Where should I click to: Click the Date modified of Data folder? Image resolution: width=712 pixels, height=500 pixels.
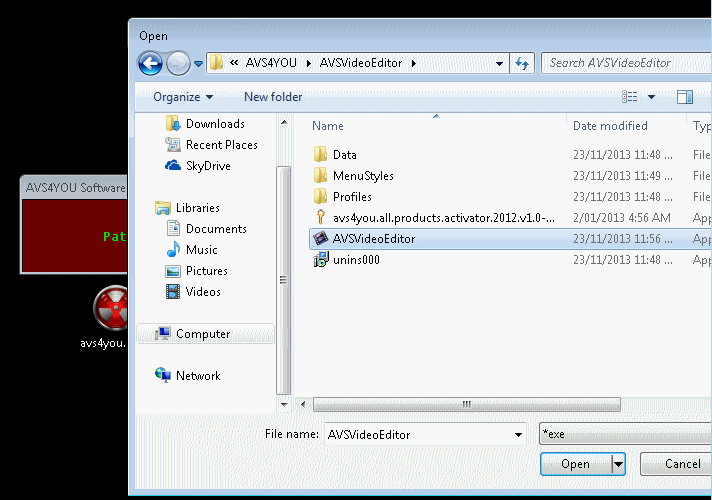pyautogui.click(x=623, y=155)
